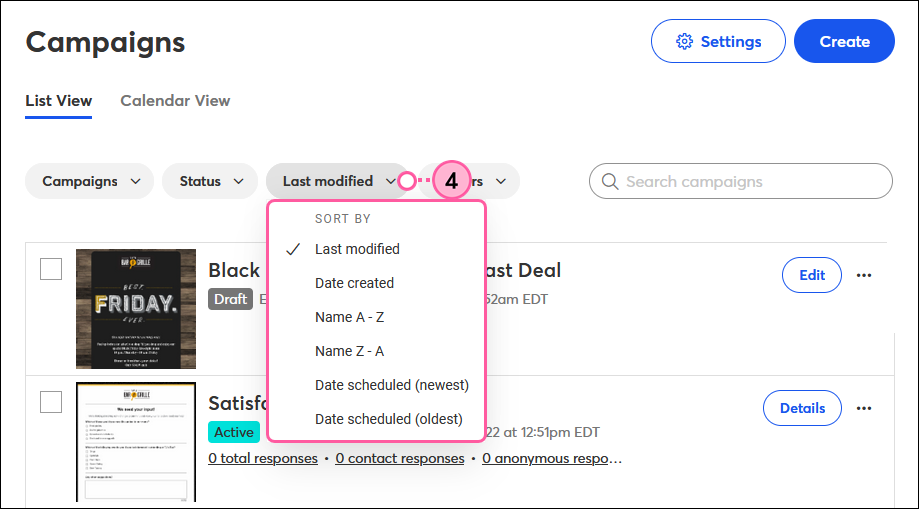
Task: Open the Black Friday email thumbnail
Action: click(x=136, y=309)
